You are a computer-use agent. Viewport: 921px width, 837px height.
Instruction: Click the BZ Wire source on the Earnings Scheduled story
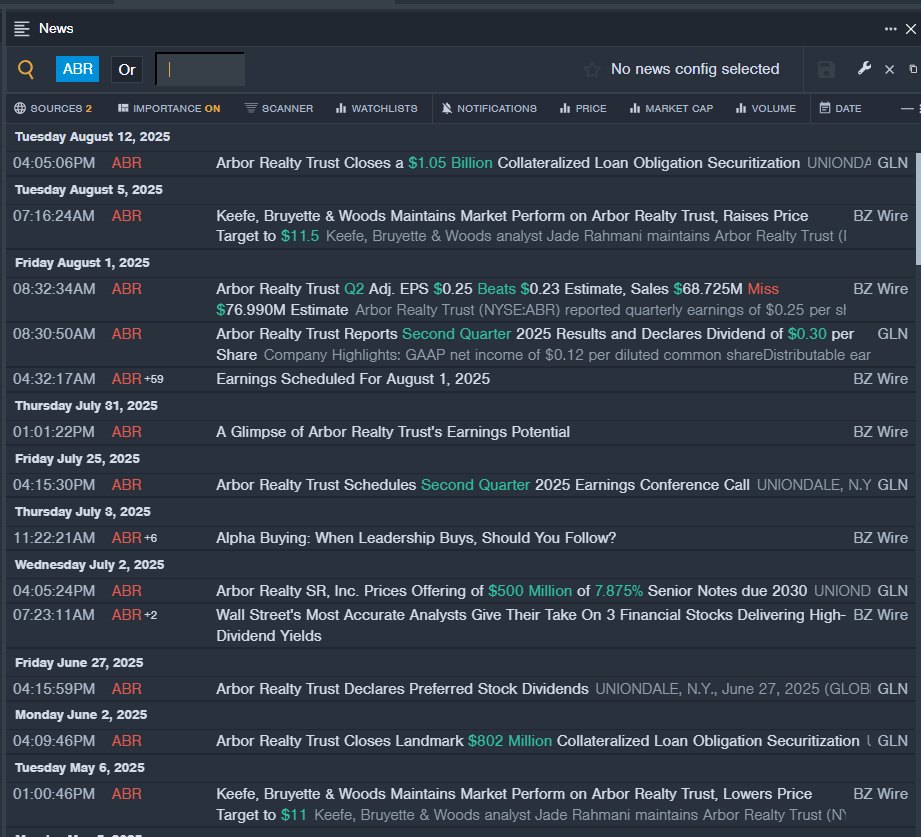[x=880, y=379]
